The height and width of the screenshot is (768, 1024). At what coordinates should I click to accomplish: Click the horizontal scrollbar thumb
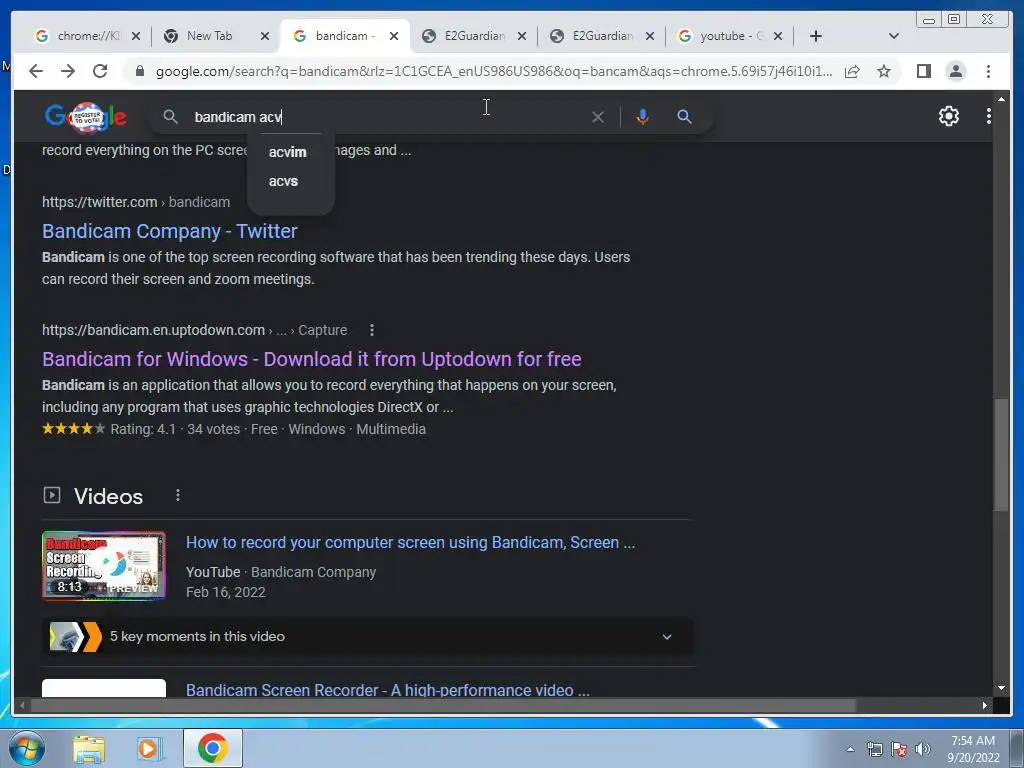(x=443, y=705)
